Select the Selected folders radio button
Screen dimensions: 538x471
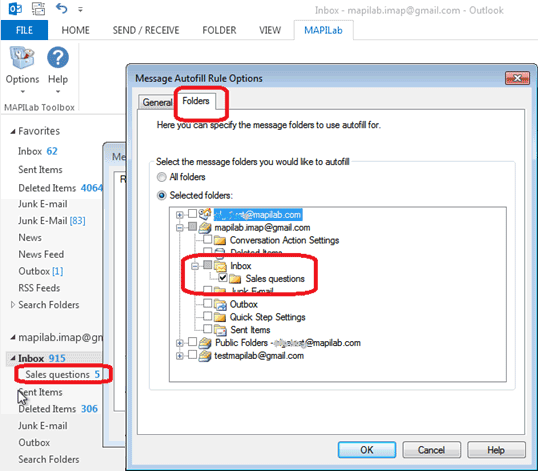161,196
